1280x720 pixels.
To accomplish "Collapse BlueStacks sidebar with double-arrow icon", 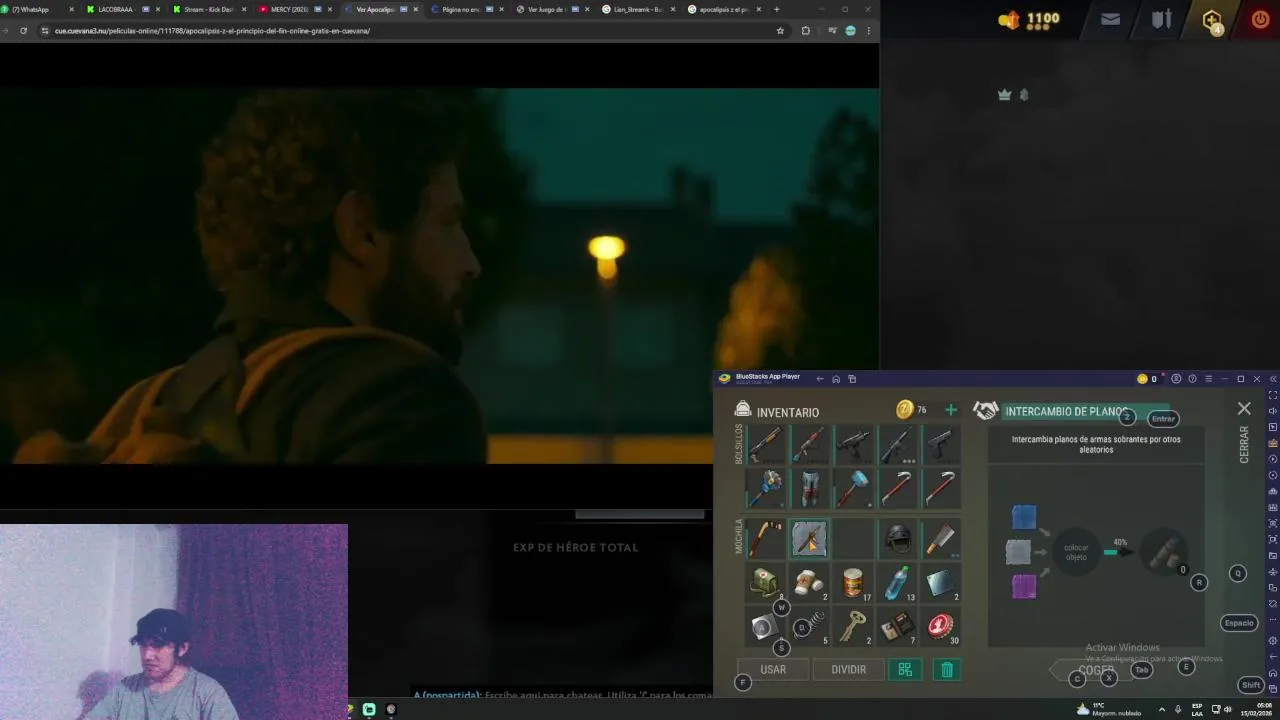I will [x=1272, y=379].
